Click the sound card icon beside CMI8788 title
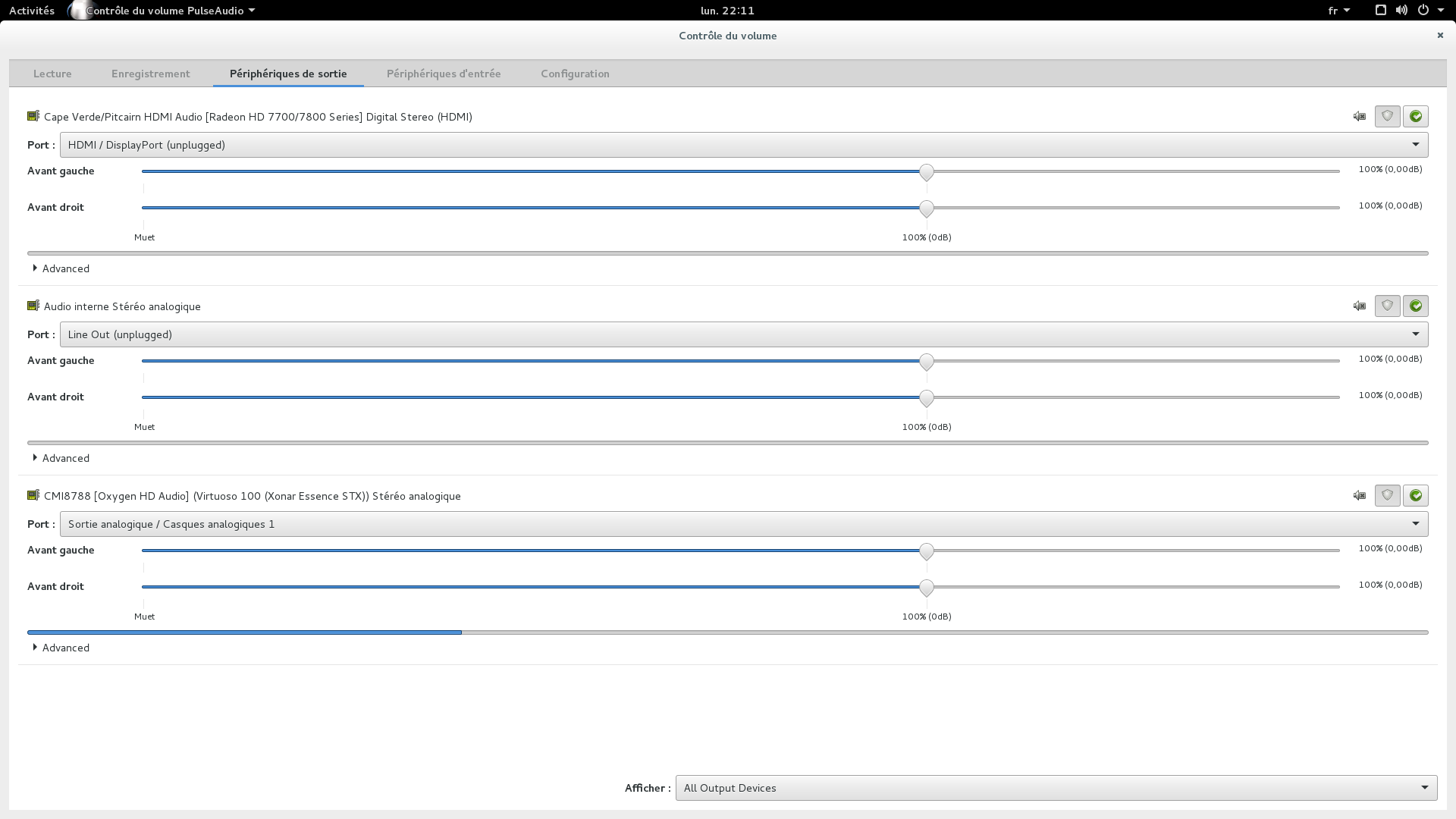The image size is (1456, 819). coord(33,495)
